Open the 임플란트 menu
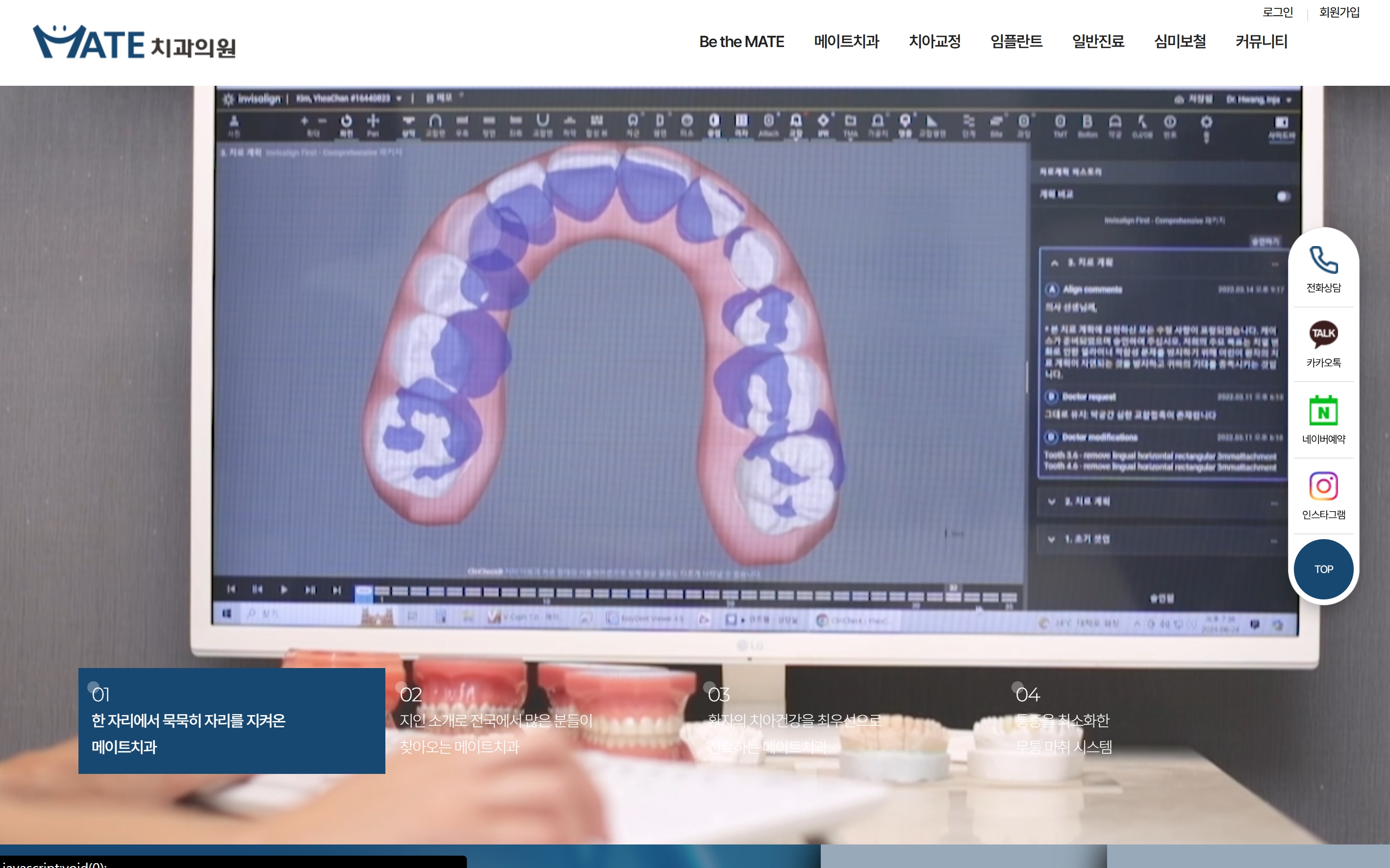 1016,42
